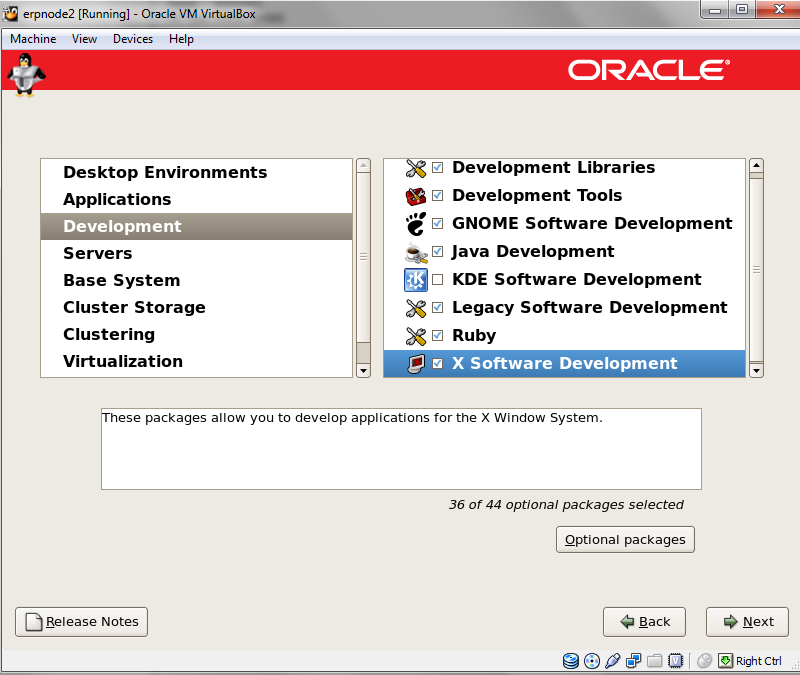This screenshot has height=675, width=800.
Task: Click the keyboard capture green arrow icon
Action: (x=725, y=661)
